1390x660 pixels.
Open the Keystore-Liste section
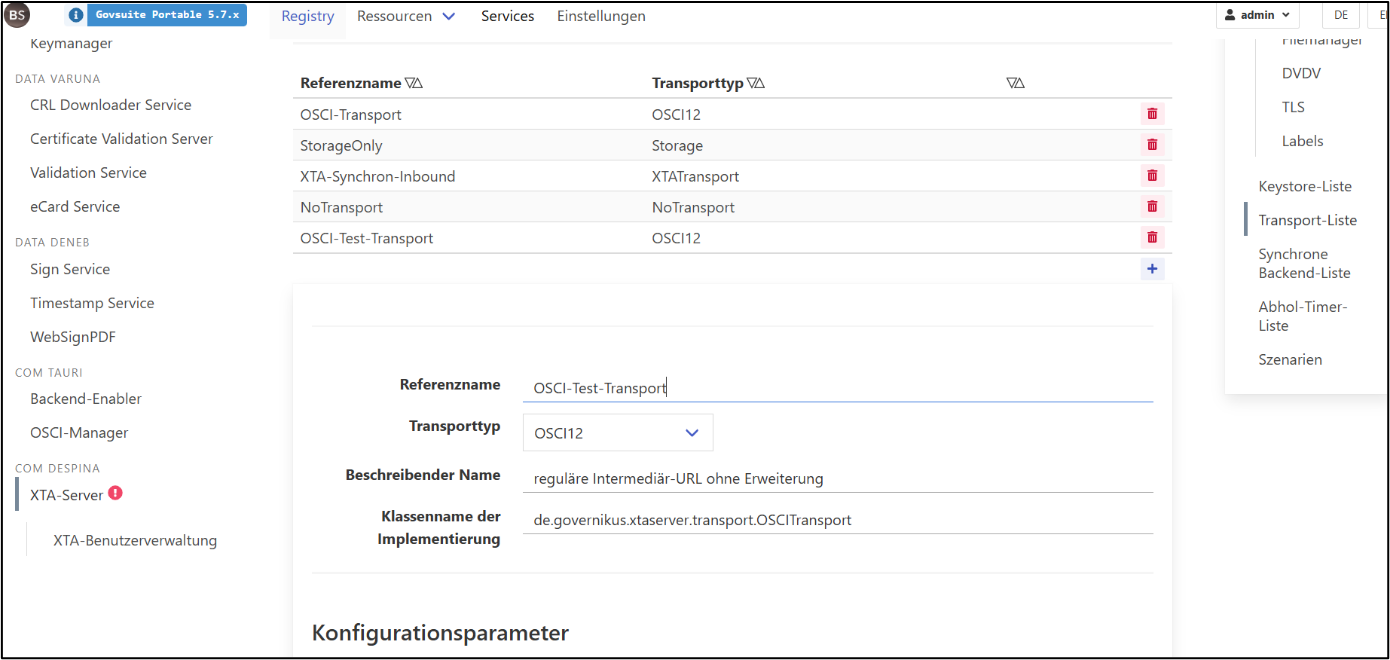pyautogui.click(x=1304, y=186)
